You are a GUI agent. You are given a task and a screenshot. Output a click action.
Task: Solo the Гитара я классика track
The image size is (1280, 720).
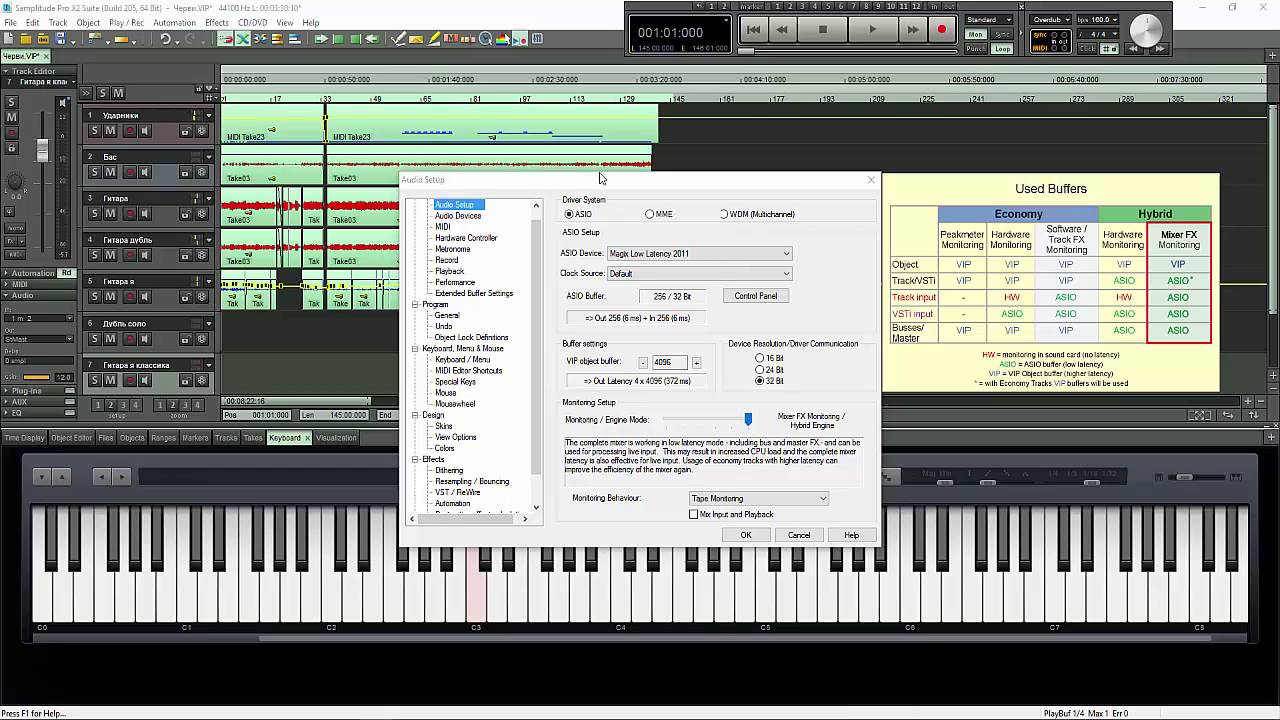pos(94,380)
